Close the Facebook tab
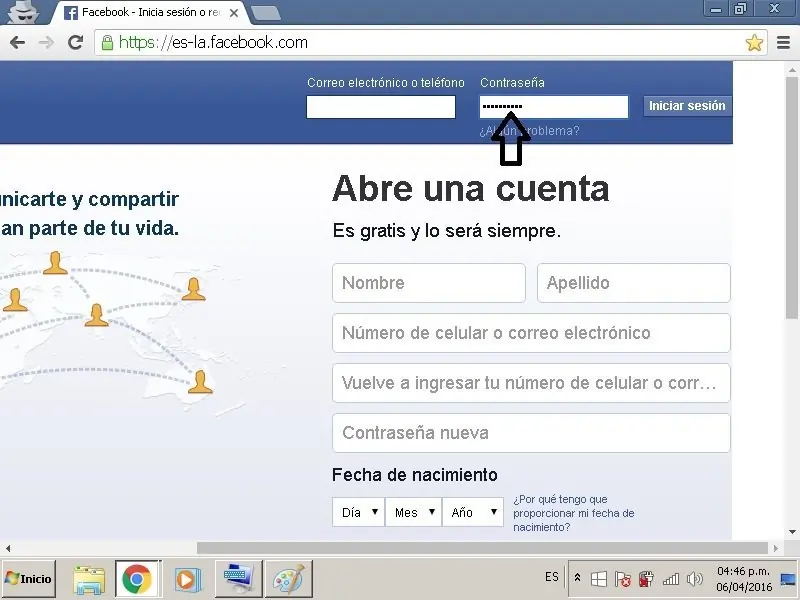 click(234, 13)
